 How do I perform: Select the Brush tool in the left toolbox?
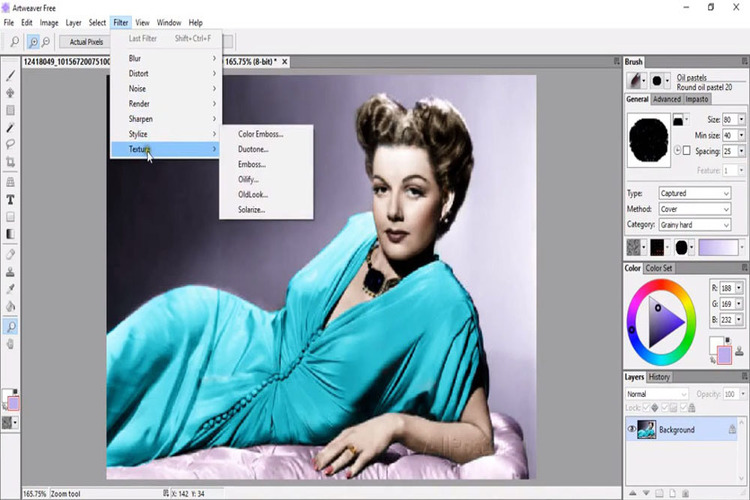[x=11, y=75]
